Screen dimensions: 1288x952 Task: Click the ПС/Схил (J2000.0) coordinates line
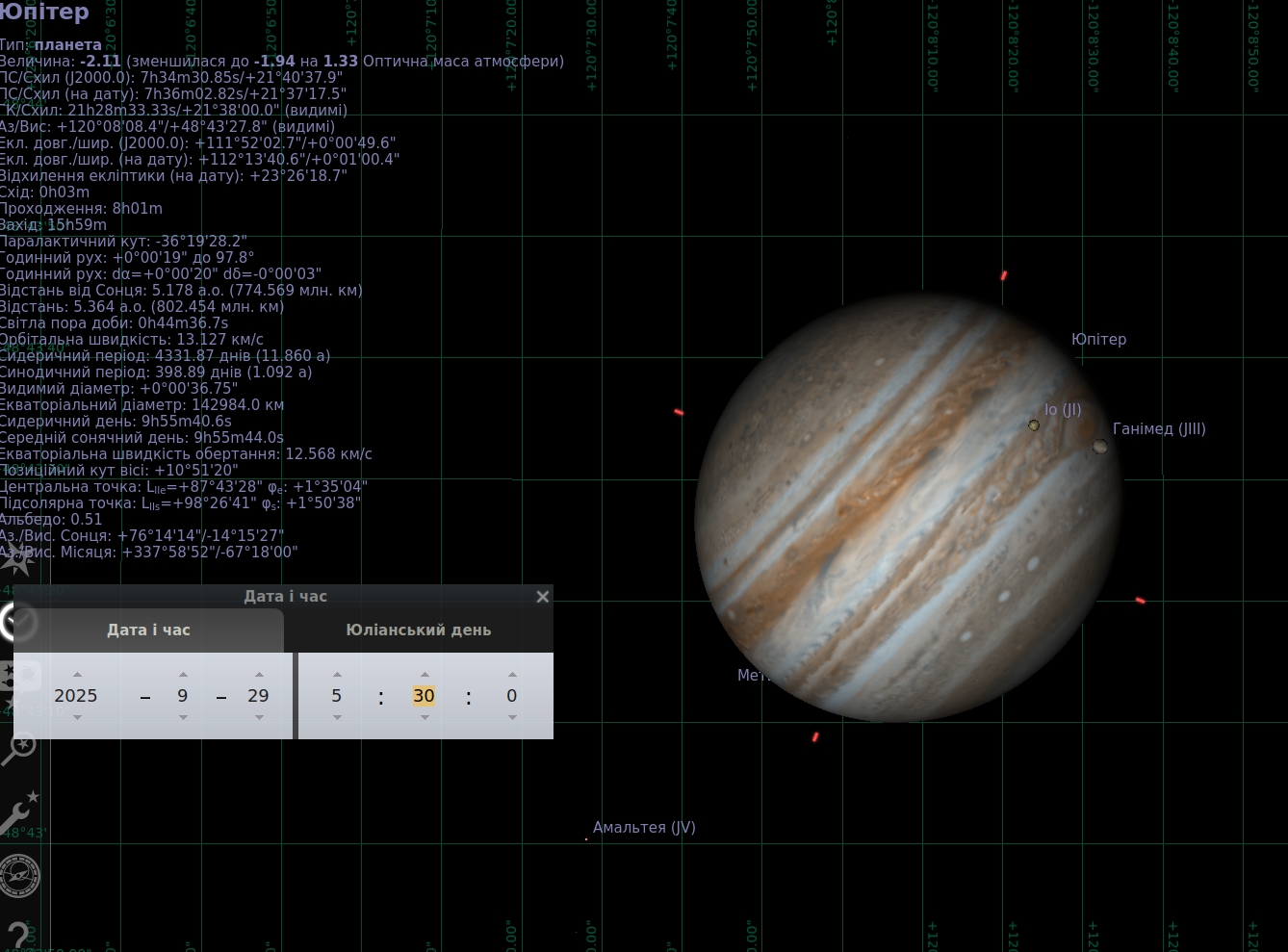(x=171, y=78)
